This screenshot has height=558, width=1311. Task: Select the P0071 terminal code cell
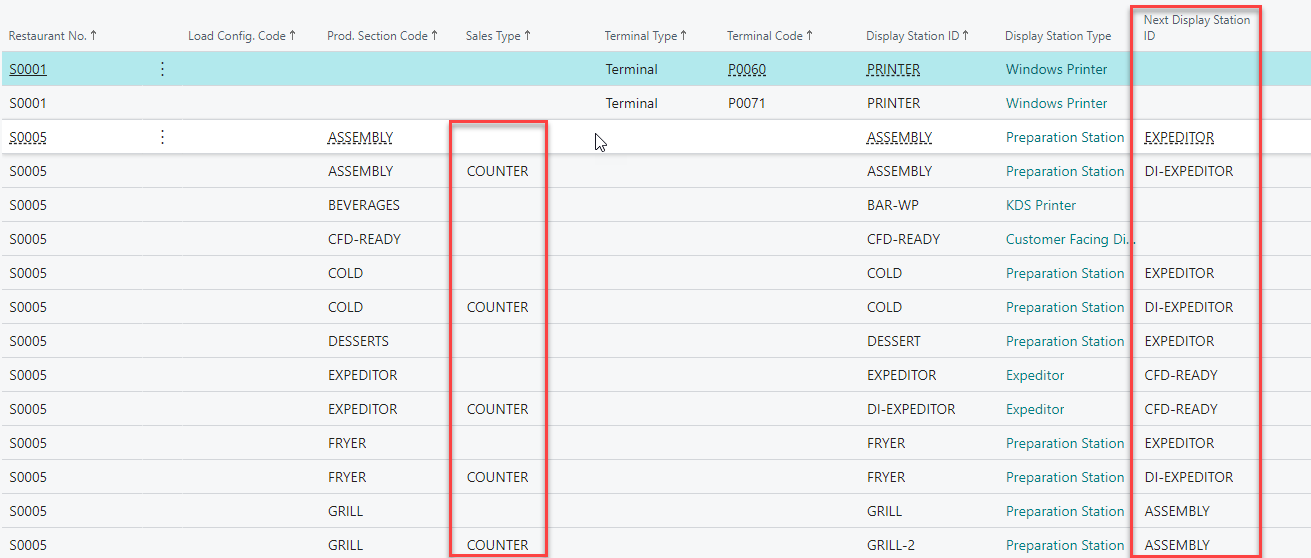746,104
